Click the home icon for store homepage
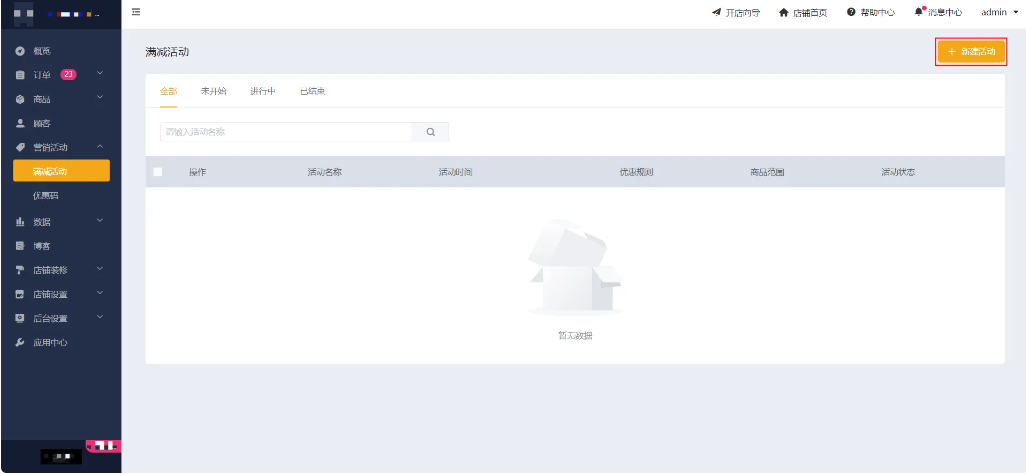The height and width of the screenshot is (474, 1026). point(784,12)
